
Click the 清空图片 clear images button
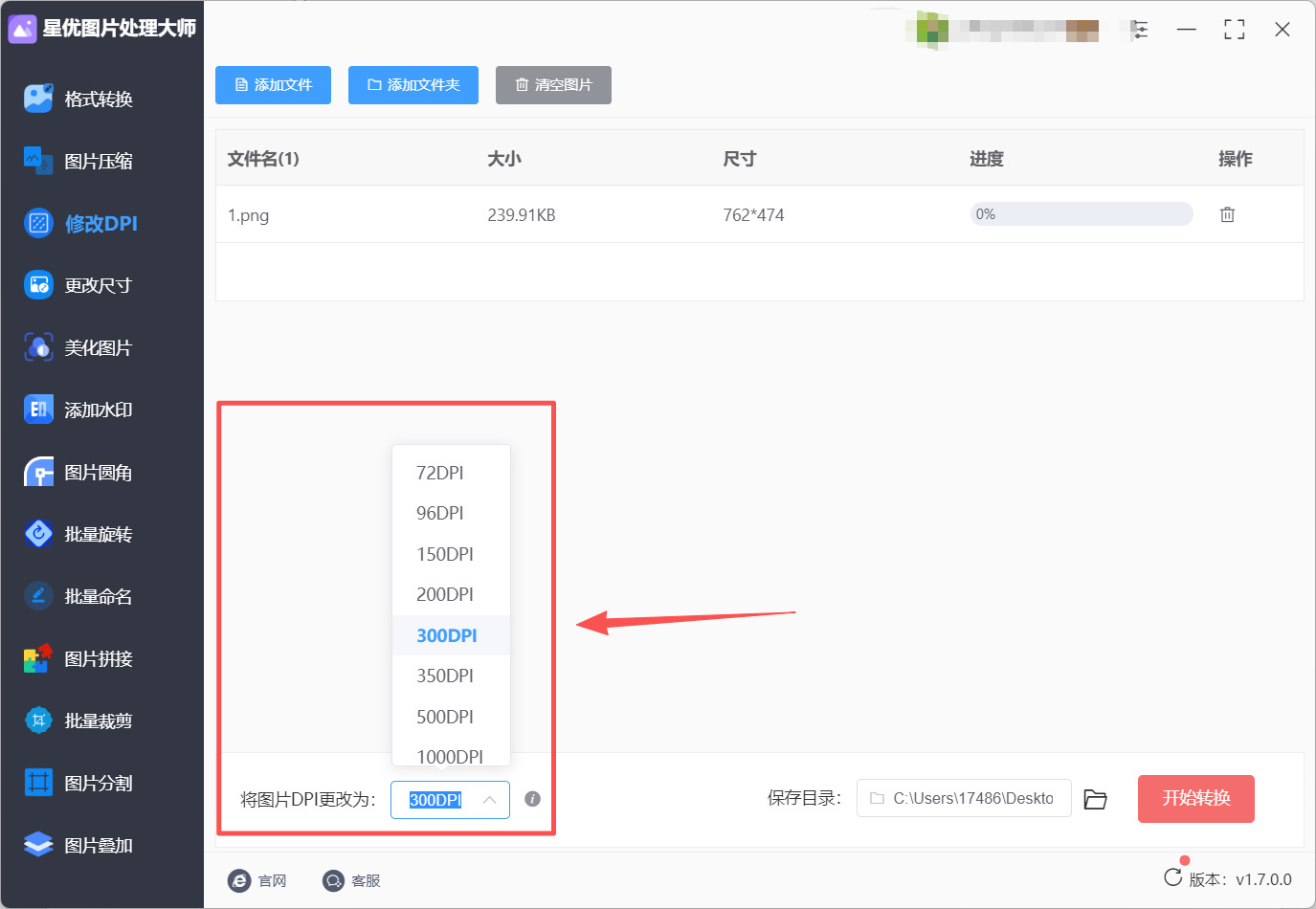click(553, 85)
